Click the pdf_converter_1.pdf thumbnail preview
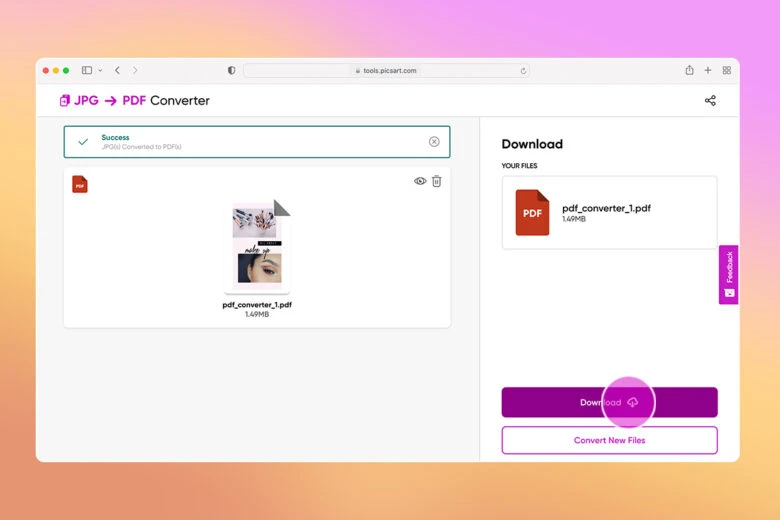Viewport: 780px width, 520px height. (257, 244)
